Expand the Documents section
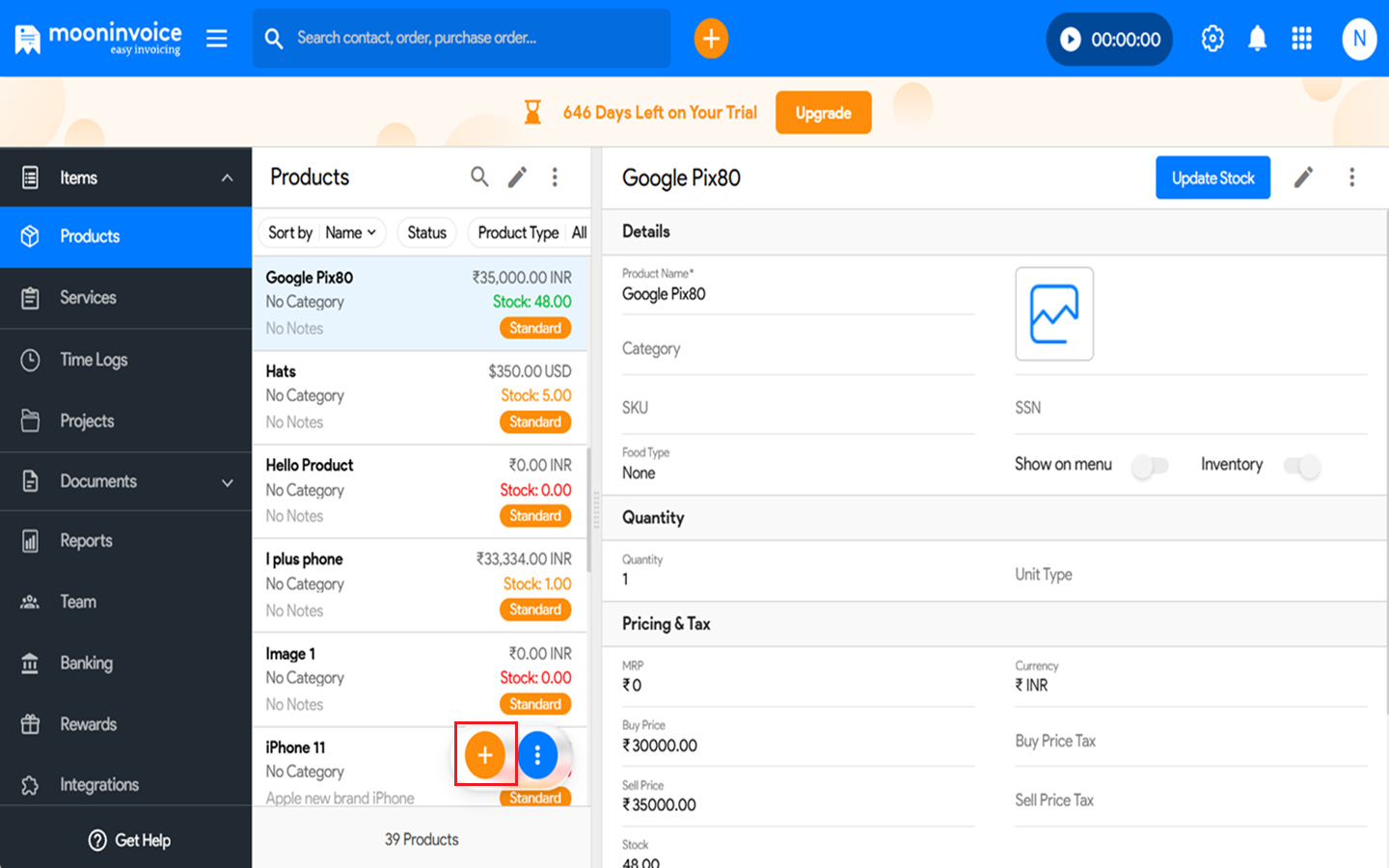This screenshot has width=1389, height=868. (228, 482)
